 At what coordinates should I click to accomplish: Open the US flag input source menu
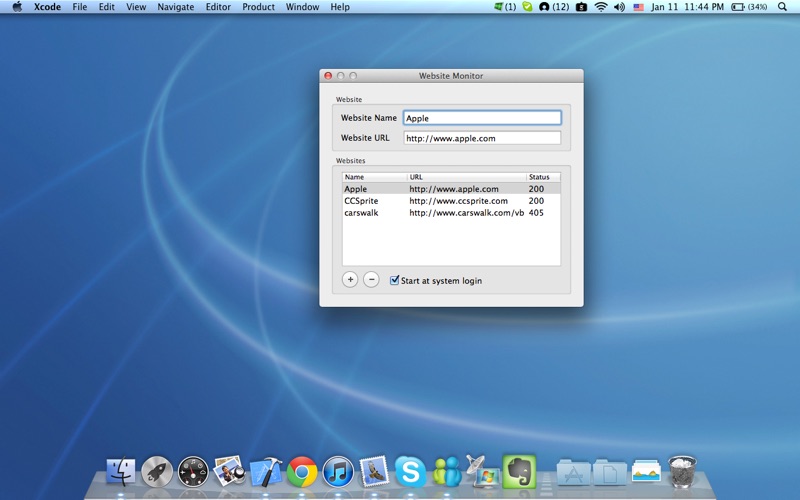(x=638, y=7)
